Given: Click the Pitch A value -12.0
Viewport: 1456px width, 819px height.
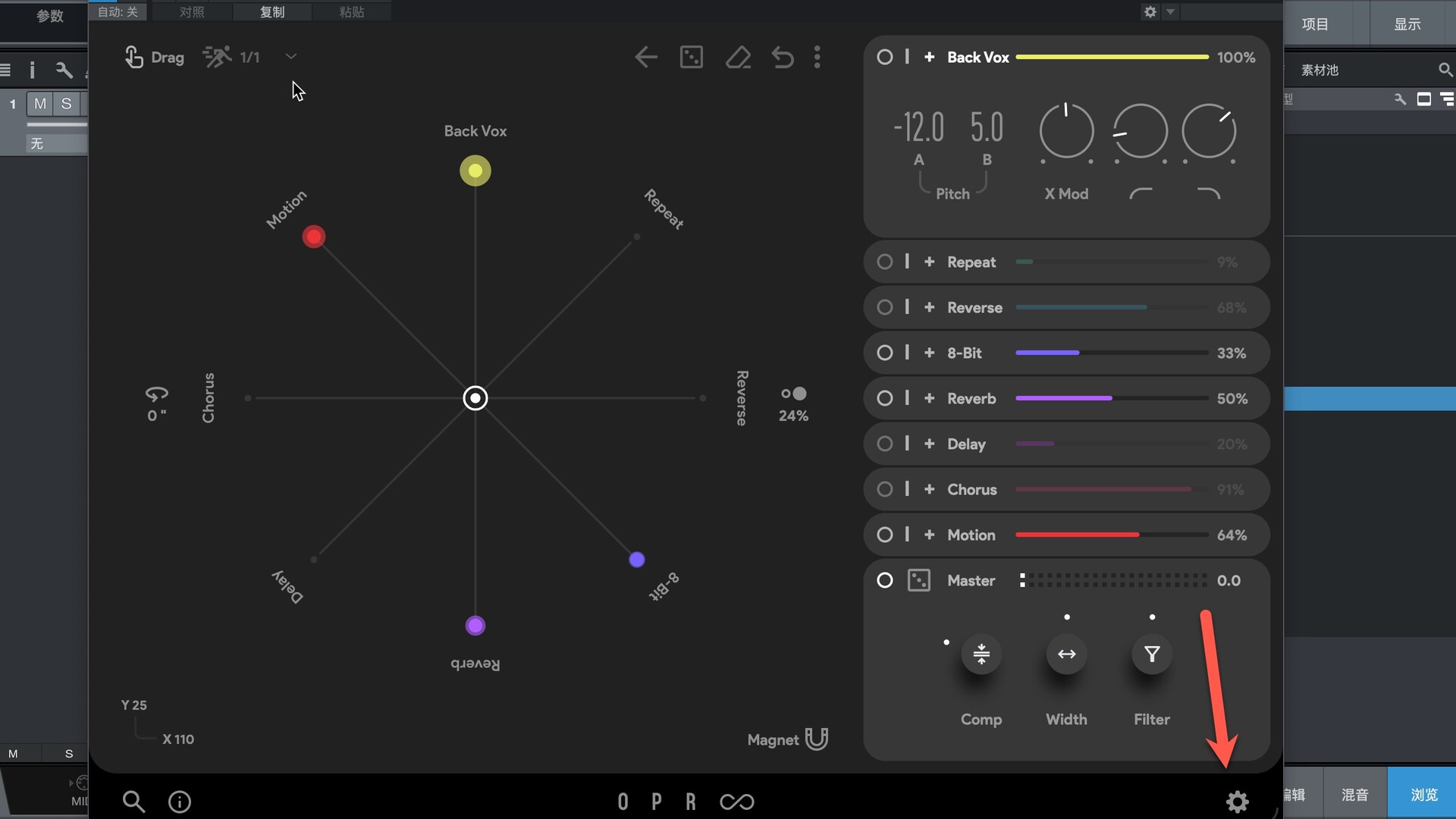Looking at the screenshot, I should (919, 127).
